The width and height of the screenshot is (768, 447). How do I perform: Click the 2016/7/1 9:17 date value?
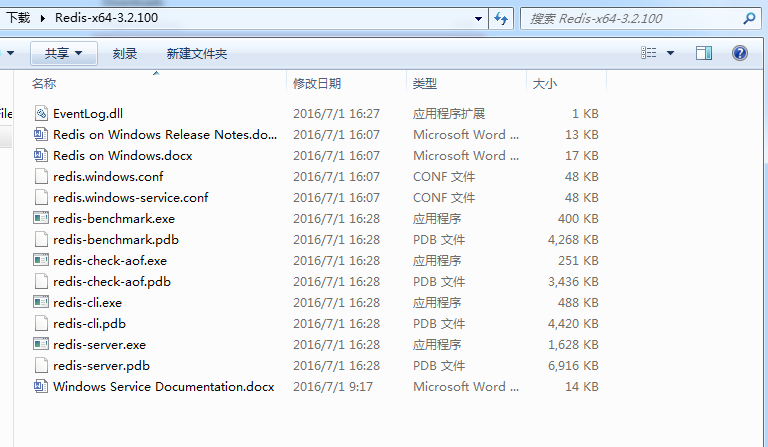pyautogui.click(x=333, y=387)
